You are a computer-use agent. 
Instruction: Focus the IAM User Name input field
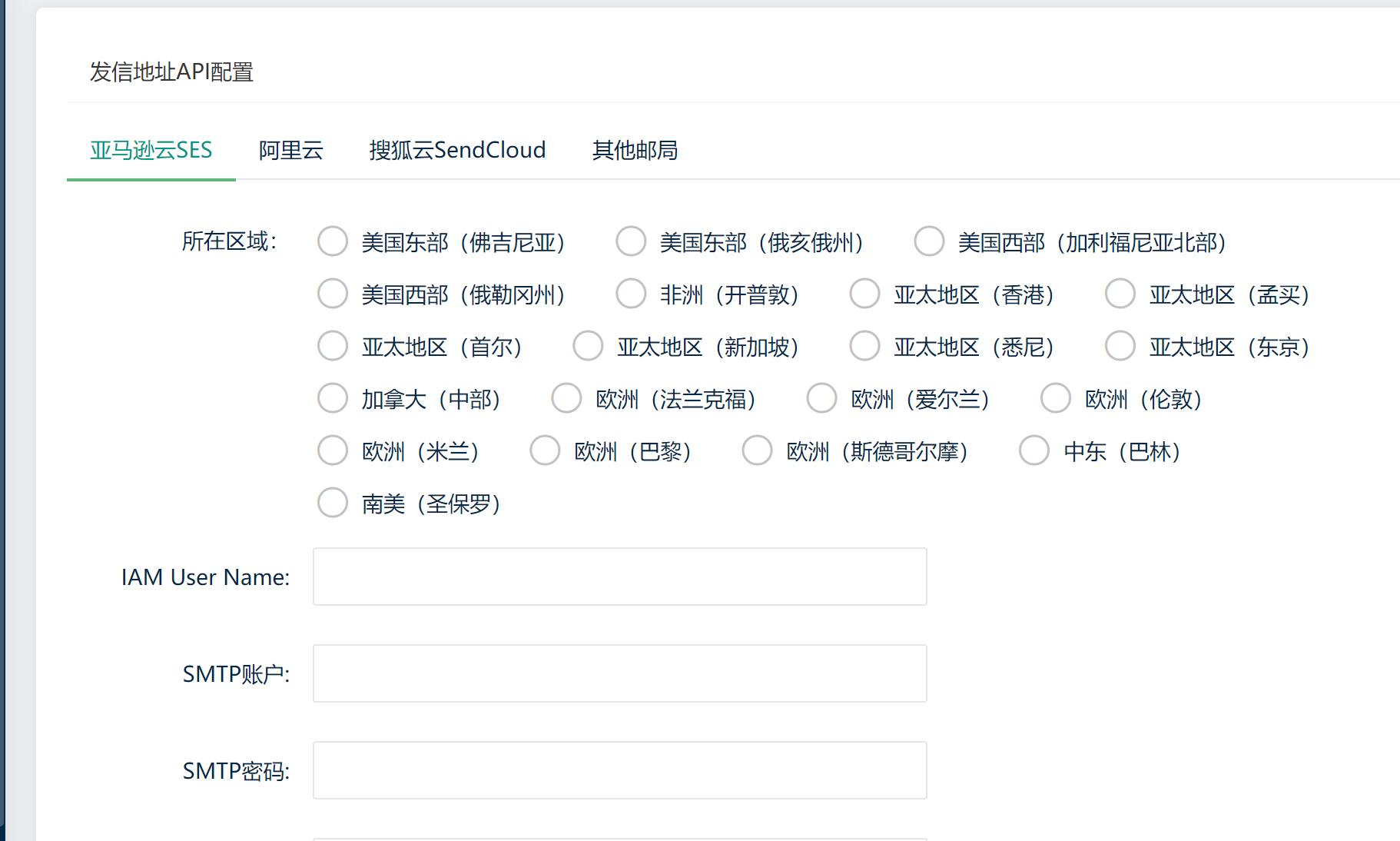(619, 577)
